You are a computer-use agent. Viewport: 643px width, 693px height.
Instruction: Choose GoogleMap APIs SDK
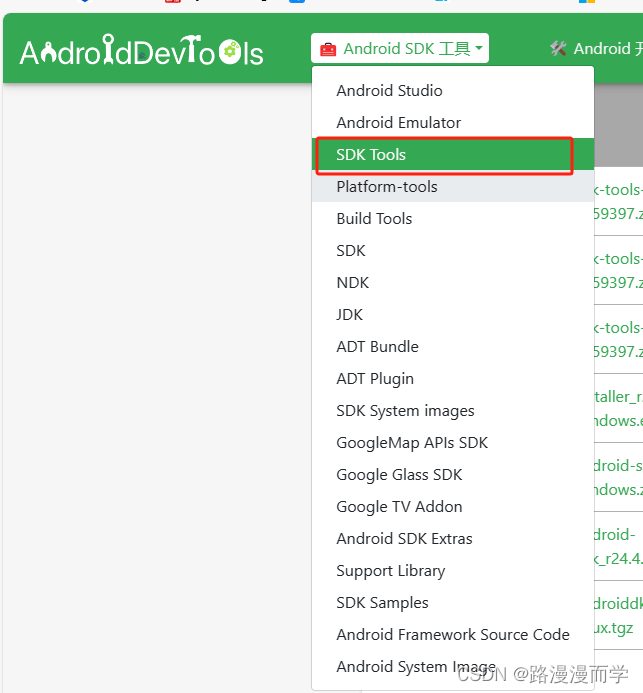point(453,443)
